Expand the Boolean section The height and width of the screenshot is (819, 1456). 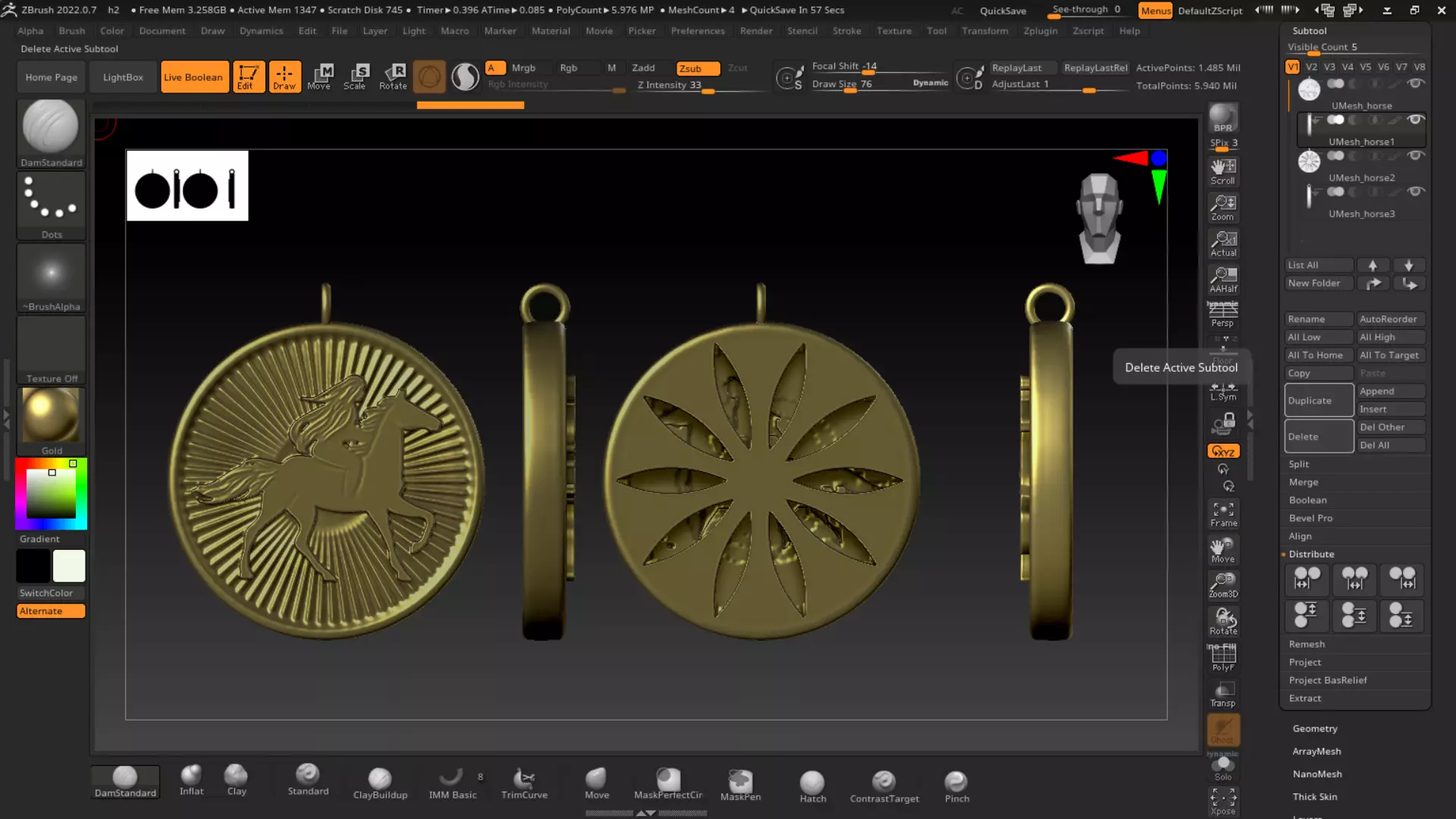[x=1308, y=500]
